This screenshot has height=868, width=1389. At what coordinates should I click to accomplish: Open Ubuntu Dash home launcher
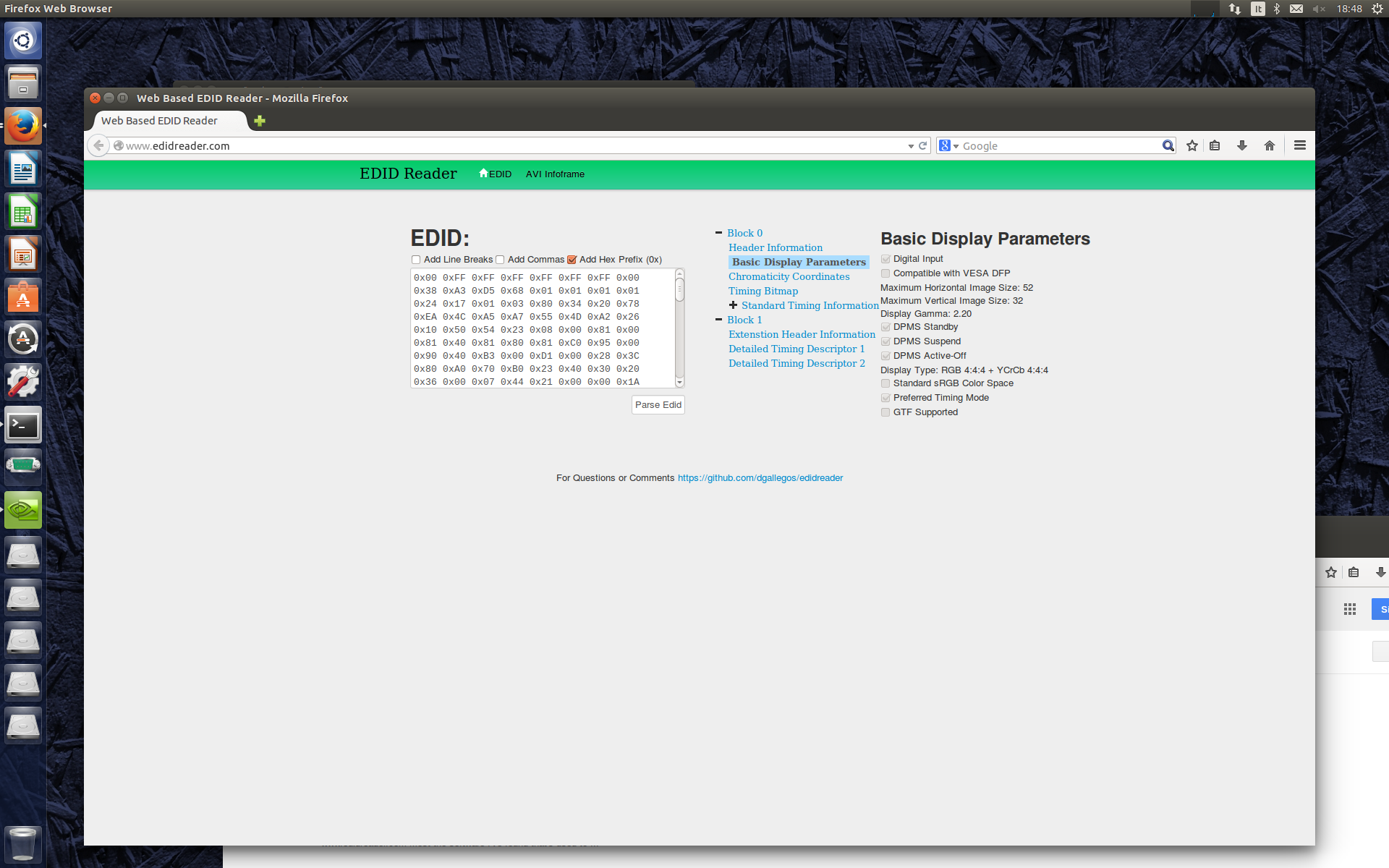coord(23,41)
